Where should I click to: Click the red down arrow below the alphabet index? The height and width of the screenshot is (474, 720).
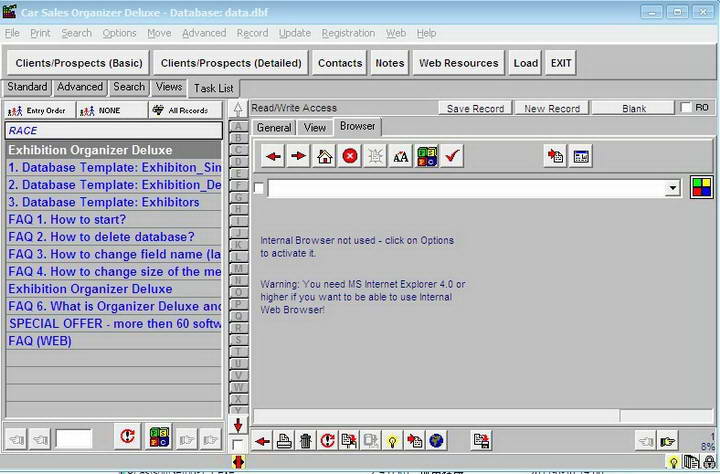pos(238,425)
